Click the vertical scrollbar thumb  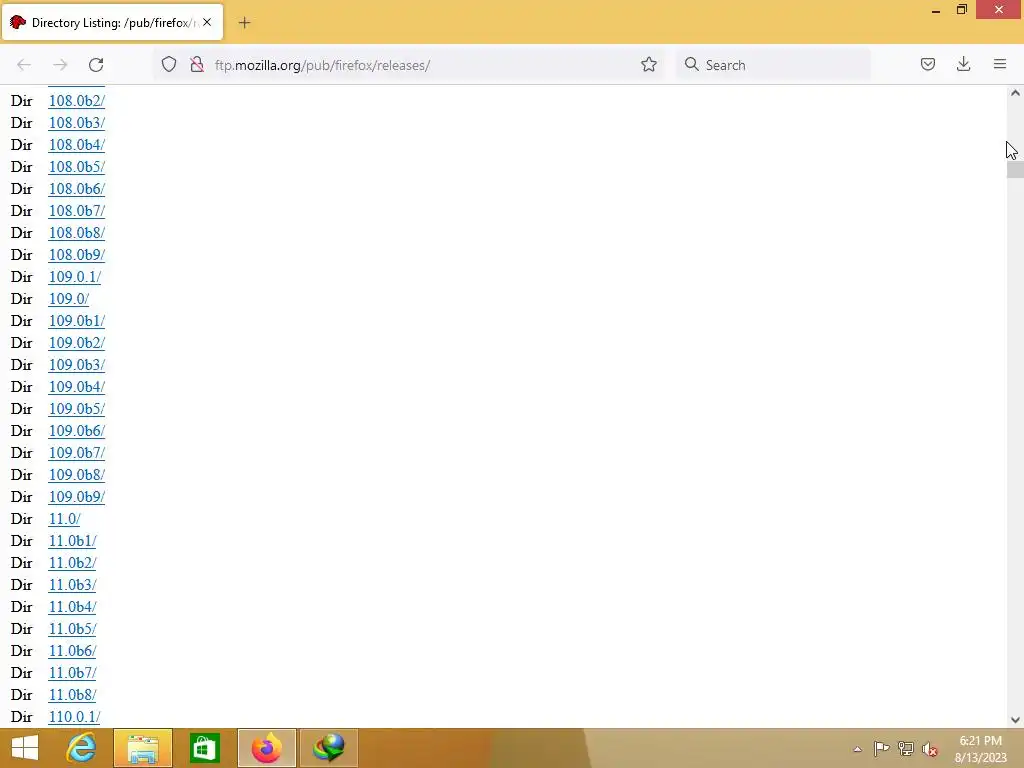point(1015,170)
